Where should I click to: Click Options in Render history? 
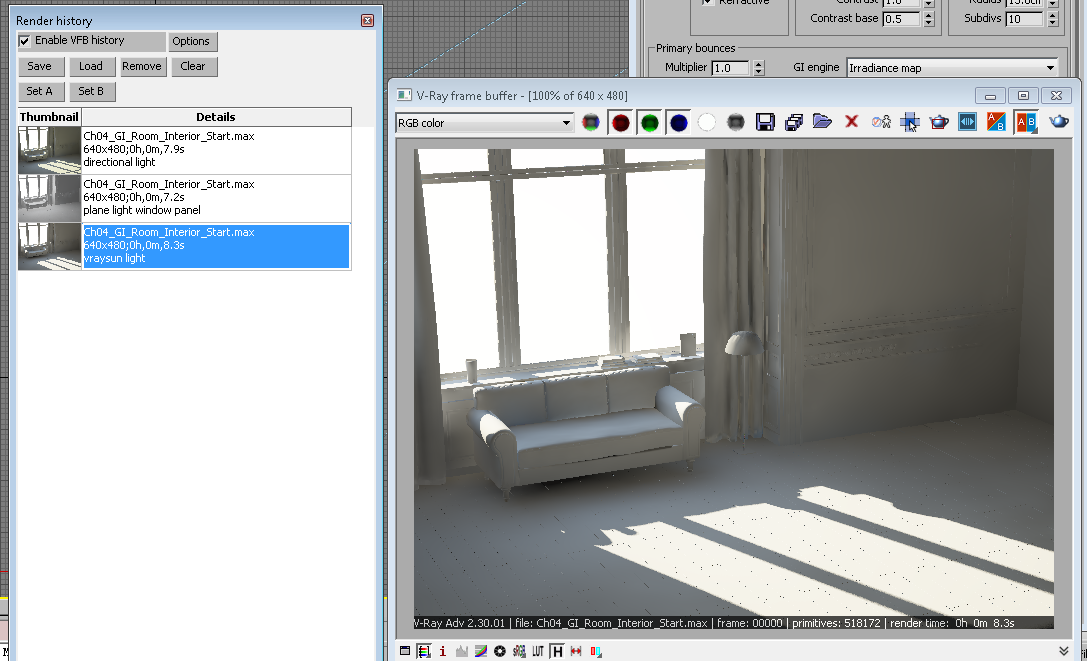pos(191,41)
